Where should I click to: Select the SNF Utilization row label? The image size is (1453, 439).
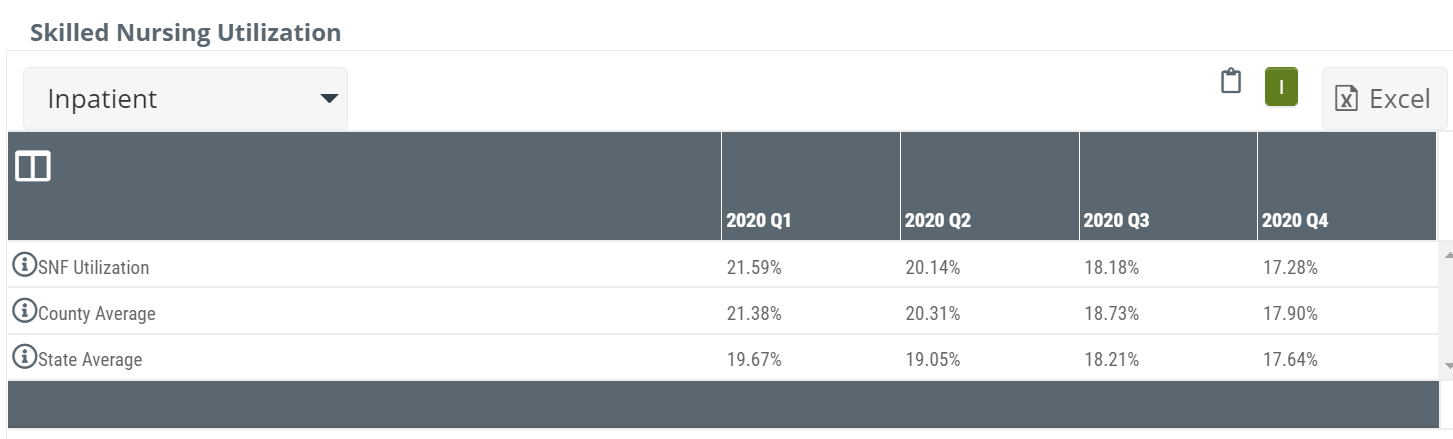[x=94, y=268]
